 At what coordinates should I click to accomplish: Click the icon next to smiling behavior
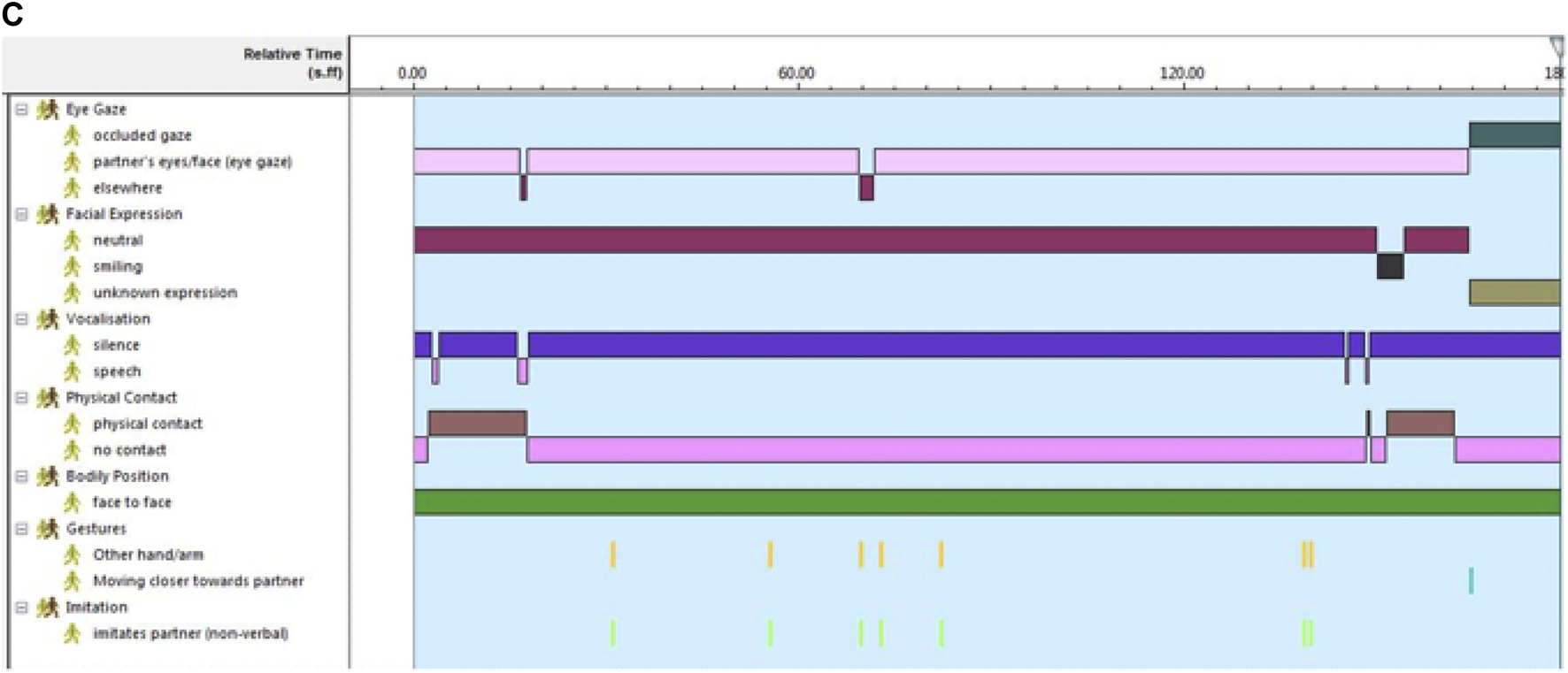tap(73, 266)
